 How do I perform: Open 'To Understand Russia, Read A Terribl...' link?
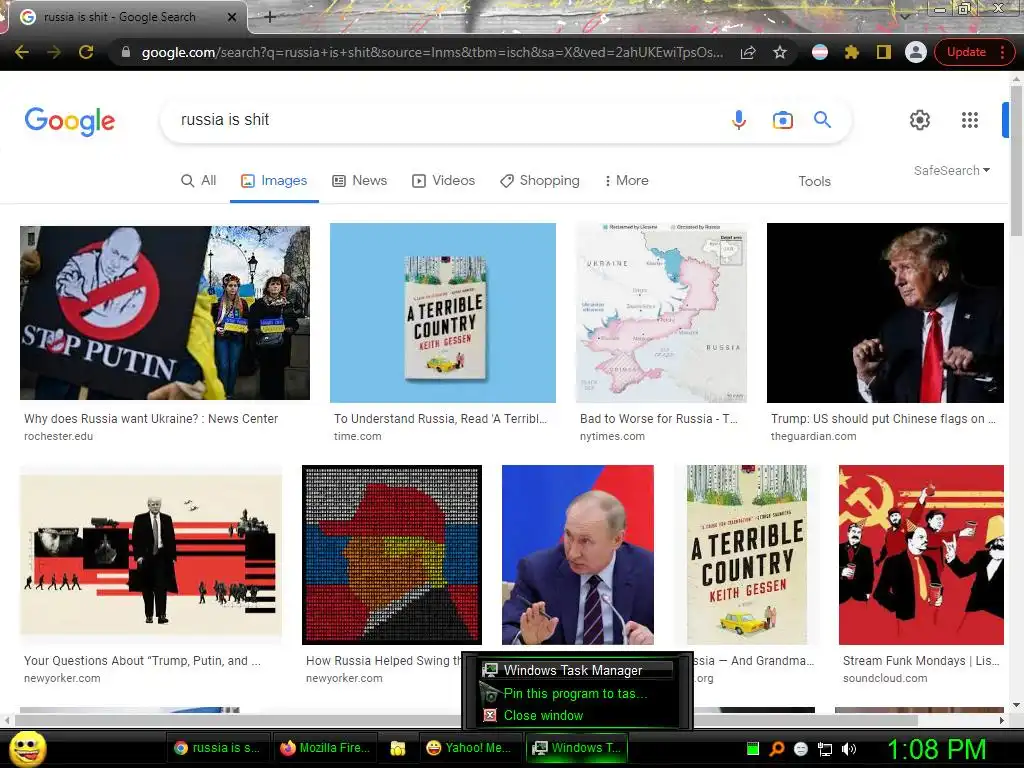point(440,419)
